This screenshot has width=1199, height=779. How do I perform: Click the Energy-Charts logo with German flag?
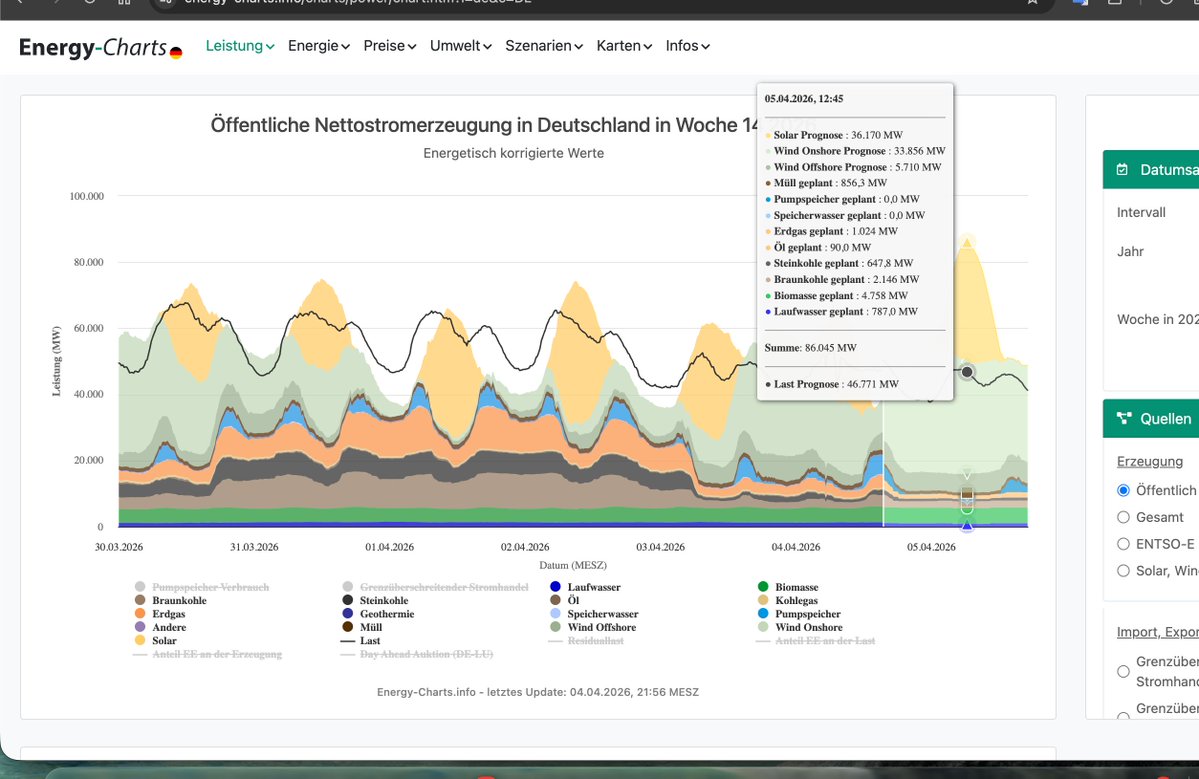pos(100,47)
